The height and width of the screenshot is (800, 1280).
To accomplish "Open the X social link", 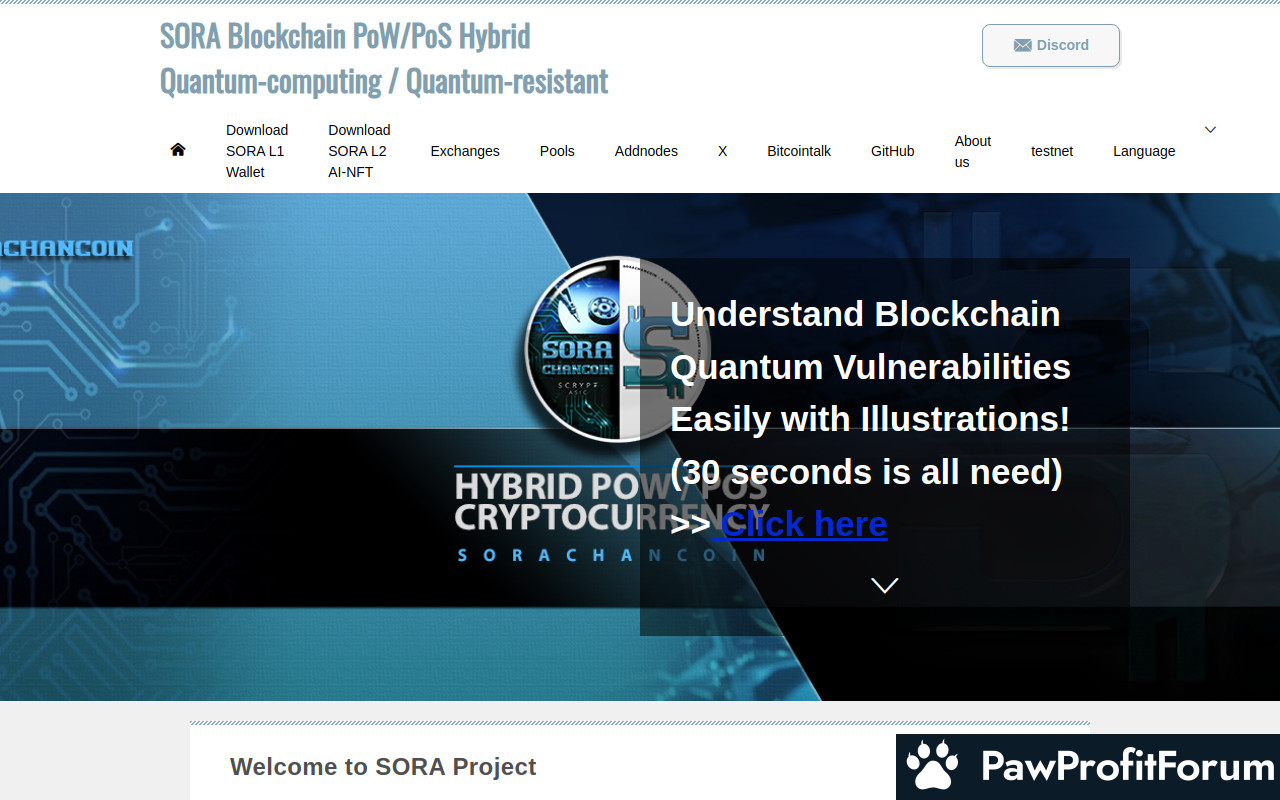I will [x=722, y=151].
